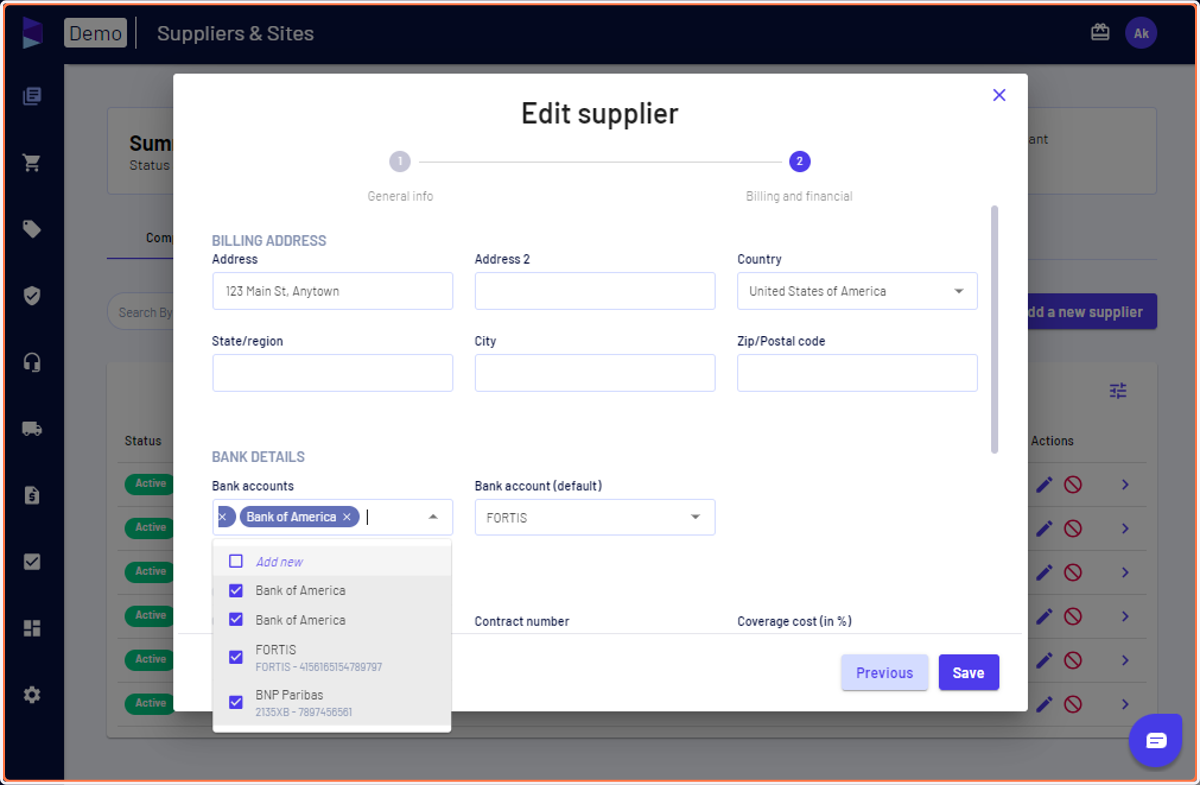The image size is (1200, 785).
Task: Click the Address input field
Action: tap(333, 291)
